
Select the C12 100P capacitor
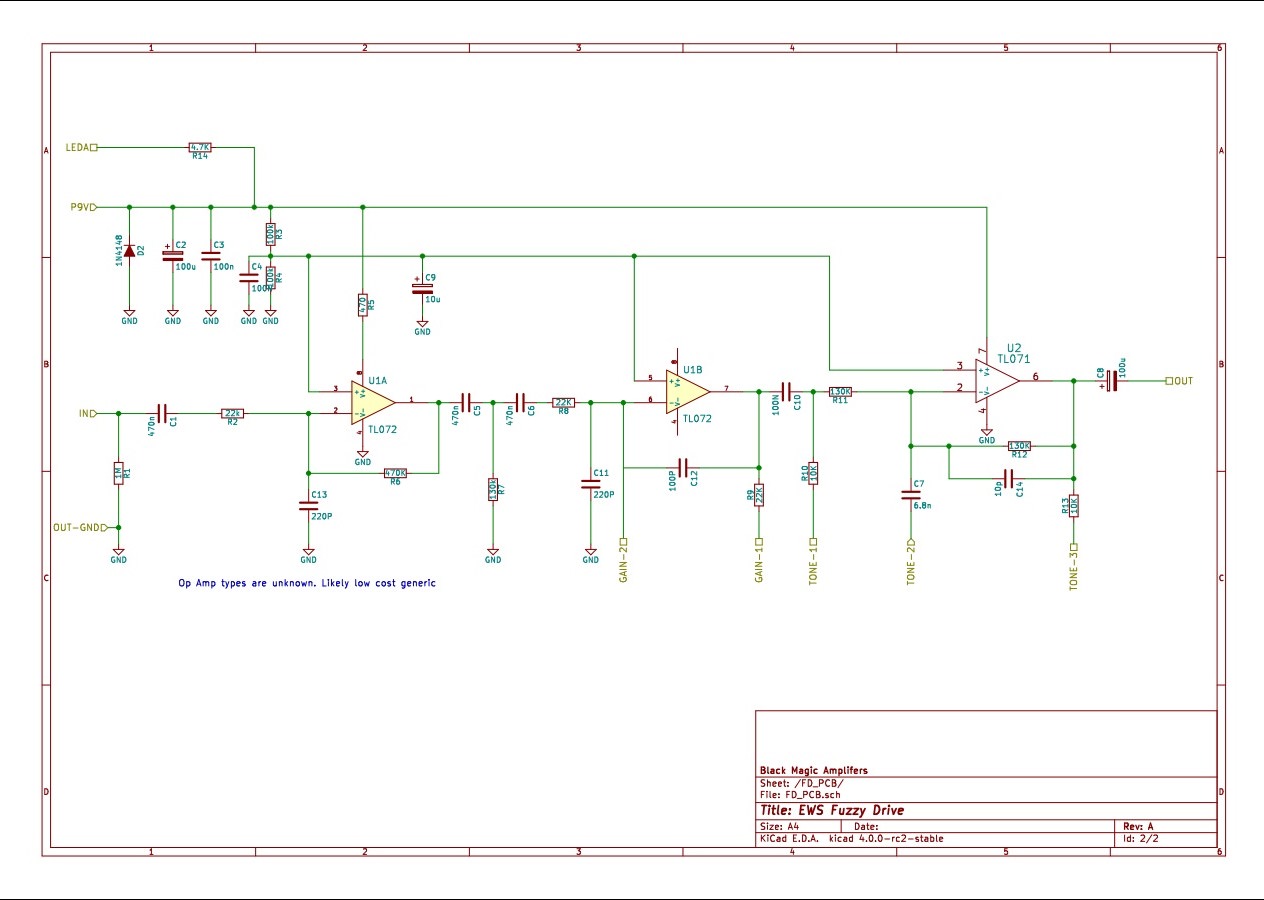684,467
